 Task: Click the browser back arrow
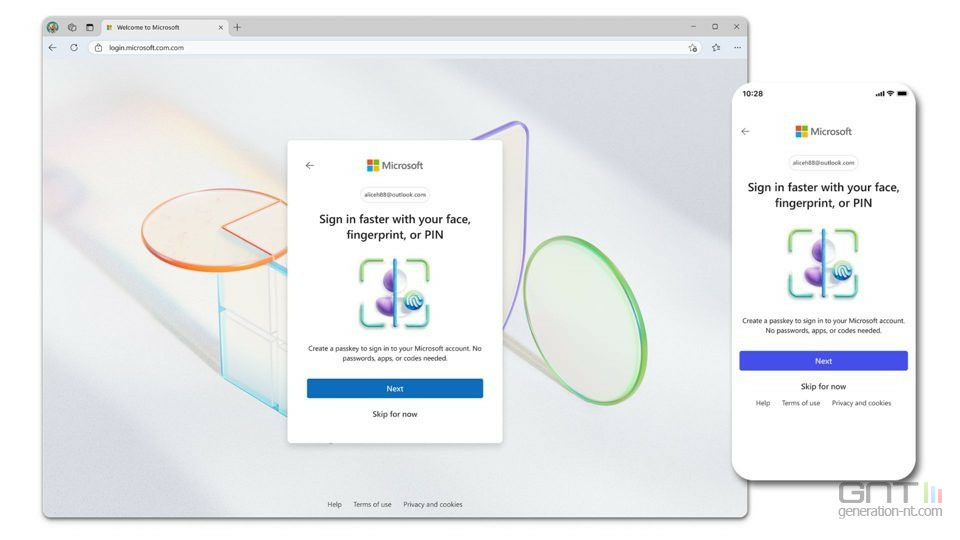(x=53, y=47)
